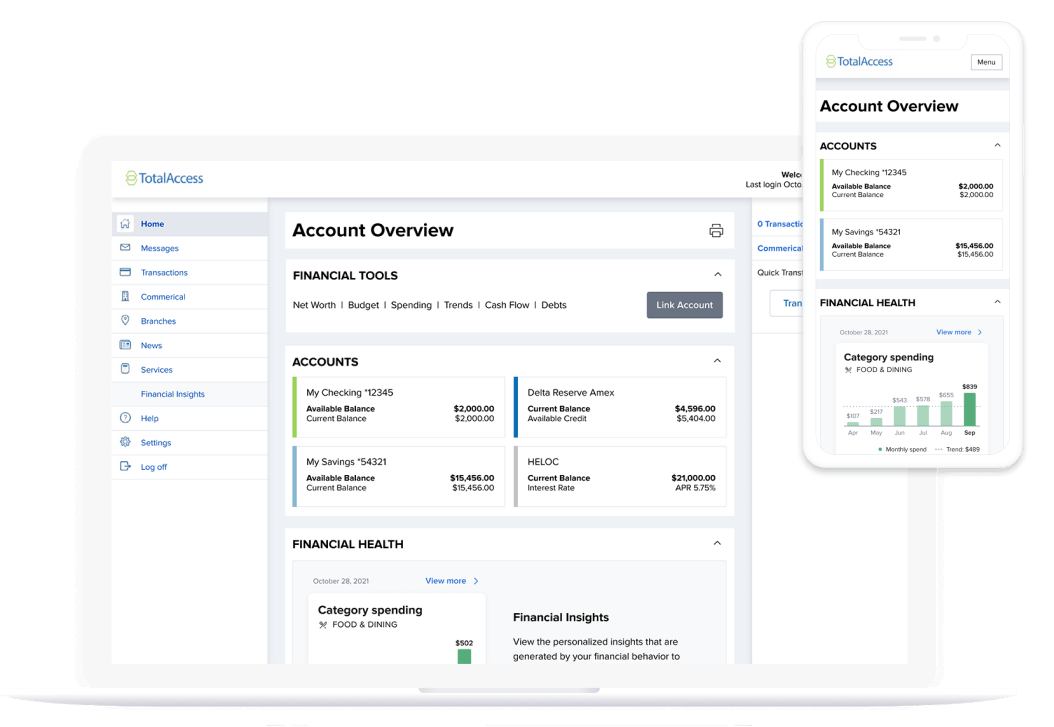Viewport: 1054px width, 727px height.
Task: Click the desktop Category spending heading
Action: click(370, 610)
